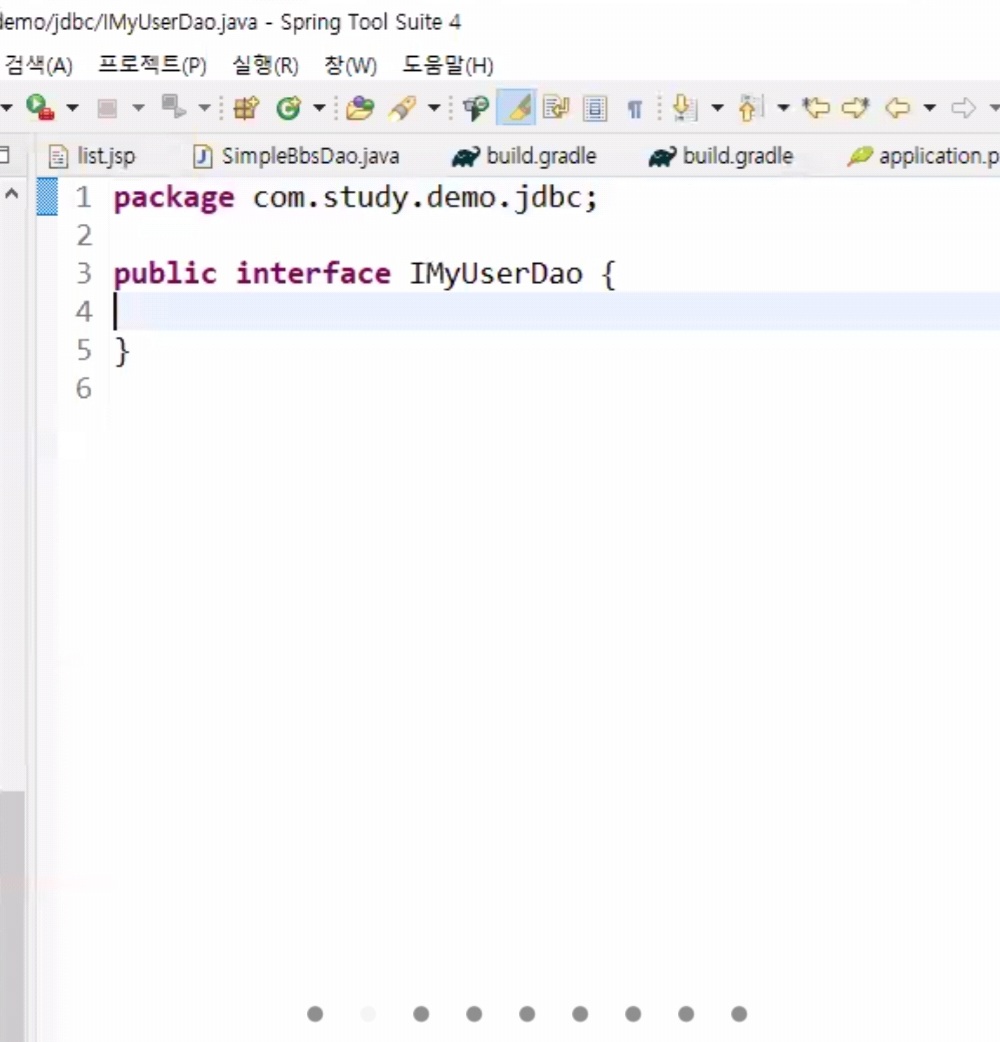This screenshot has height=1042, width=1000.
Task: Open the 검색(A) menu
Action: click(x=38, y=65)
